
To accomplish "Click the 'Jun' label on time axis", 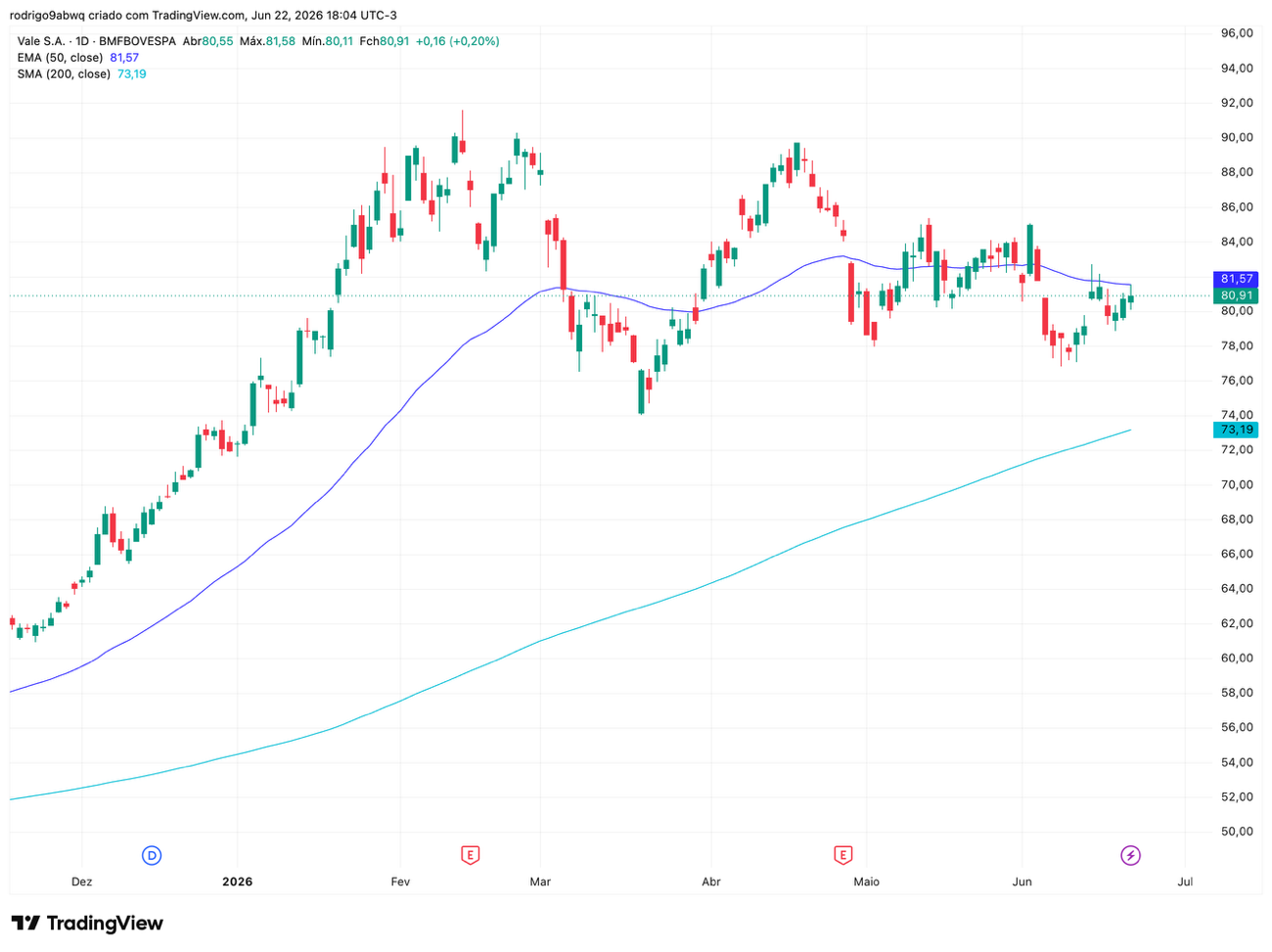I will coord(1022,882).
